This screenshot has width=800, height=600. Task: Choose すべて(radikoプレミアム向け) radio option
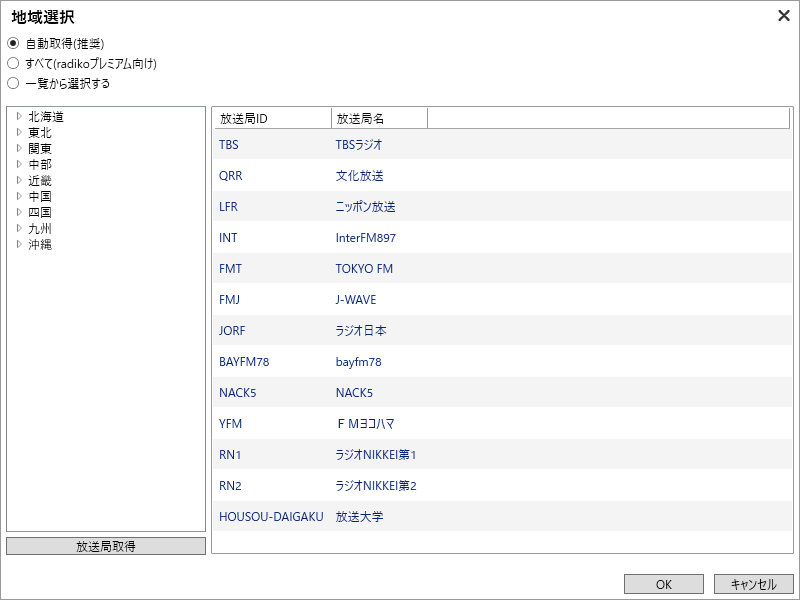[x=13, y=64]
